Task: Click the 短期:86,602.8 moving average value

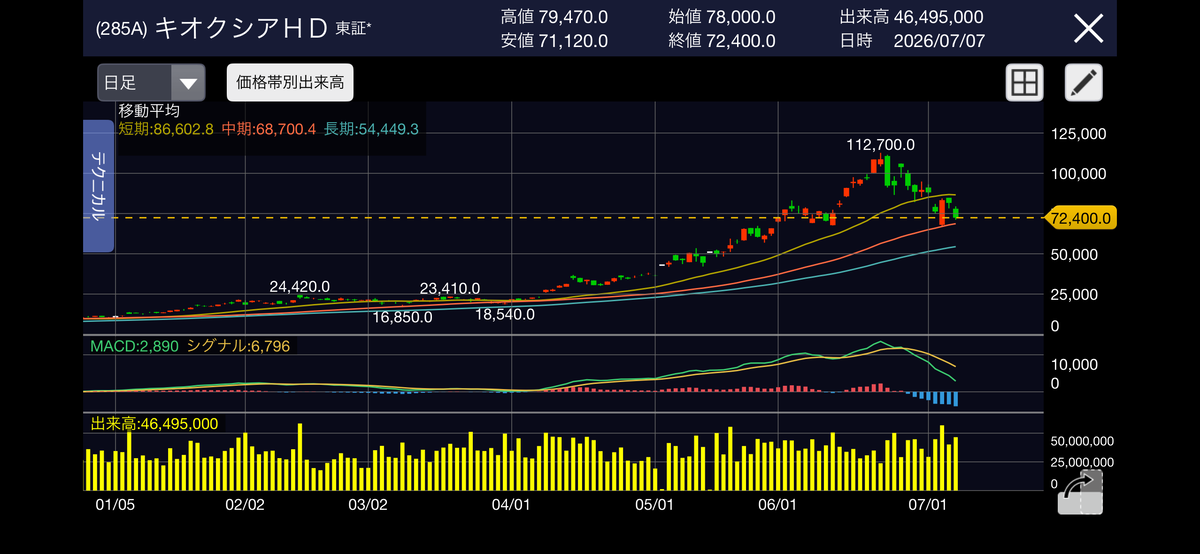Action: point(166,129)
